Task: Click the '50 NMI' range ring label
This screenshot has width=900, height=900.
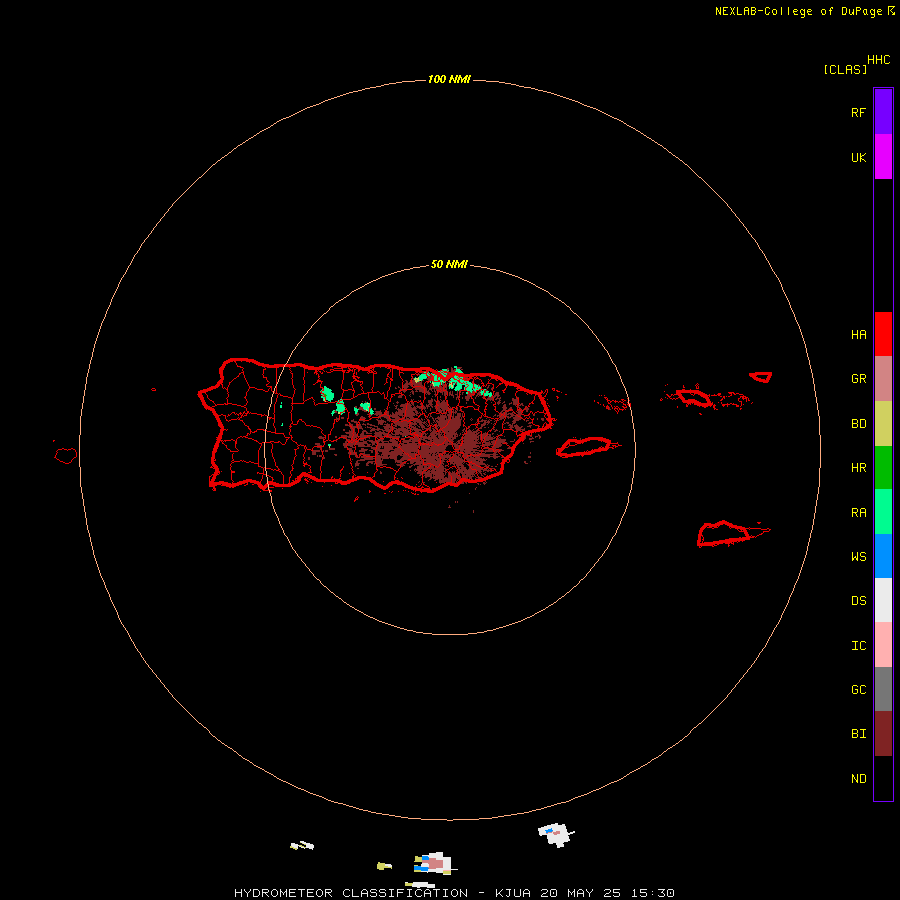Action: [449, 264]
